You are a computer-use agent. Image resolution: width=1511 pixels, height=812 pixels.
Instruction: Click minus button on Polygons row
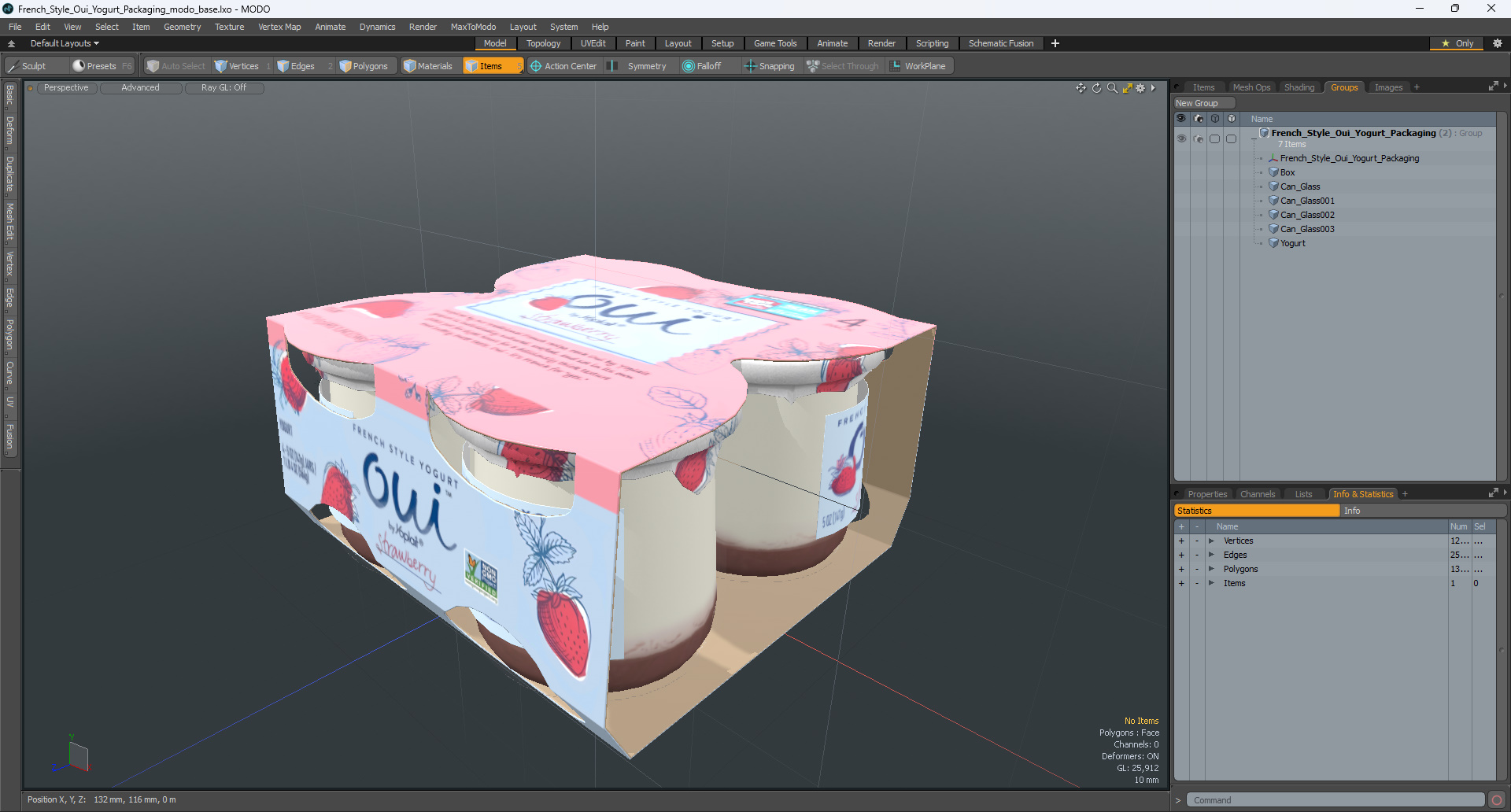tap(1197, 569)
